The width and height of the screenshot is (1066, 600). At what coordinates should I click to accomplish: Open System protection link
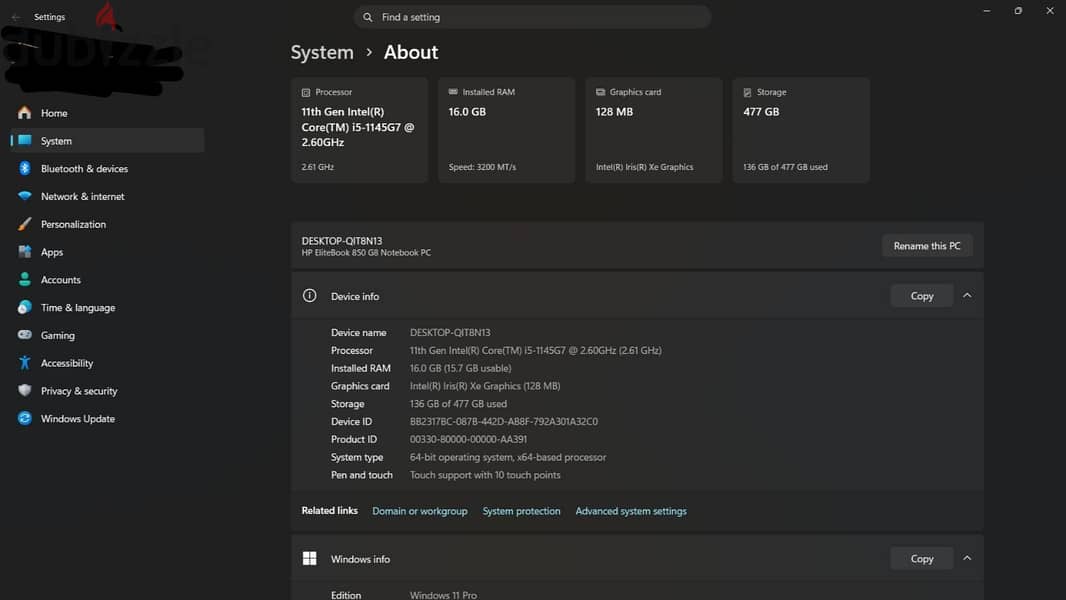521,511
